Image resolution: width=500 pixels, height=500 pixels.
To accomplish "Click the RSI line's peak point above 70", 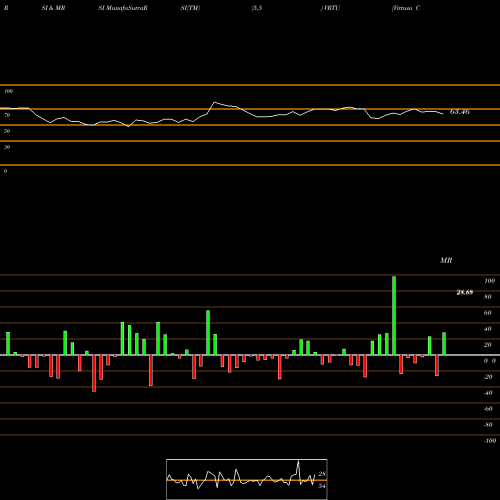I will [215, 102].
